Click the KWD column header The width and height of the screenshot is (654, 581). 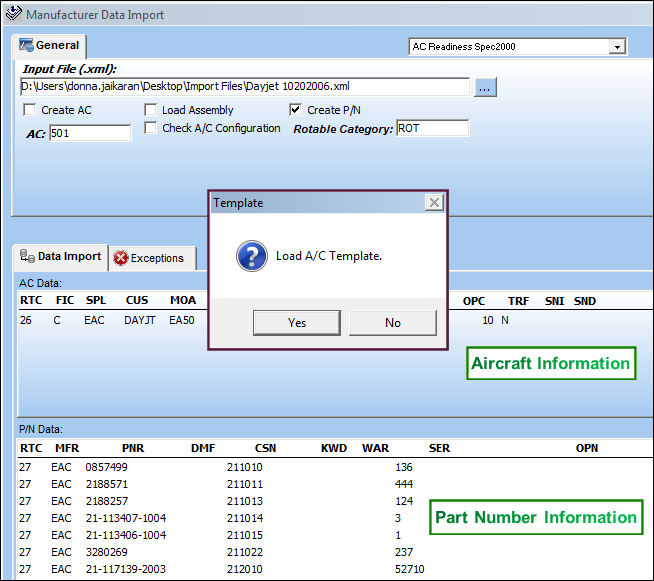pyautogui.click(x=334, y=448)
